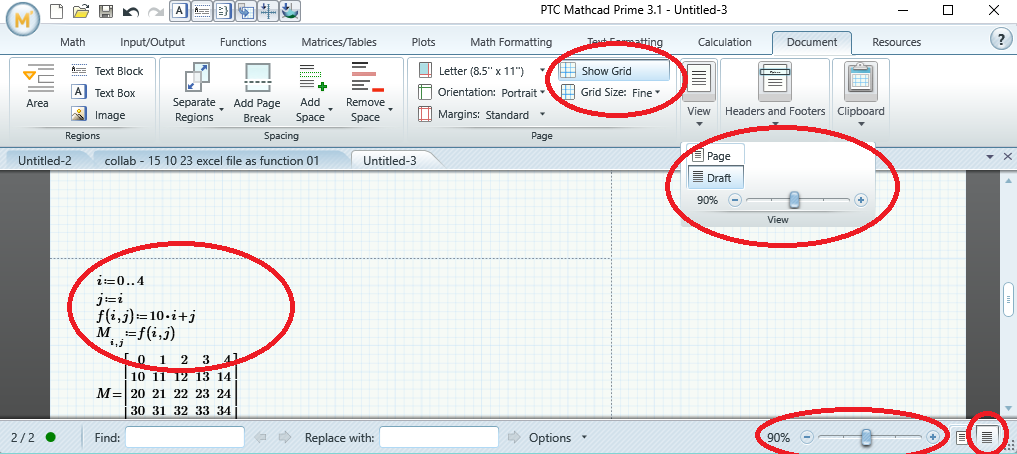The height and width of the screenshot is (454, 1017).
Task: Click the vertical scrollbar thumb
Action: coord(1008,298)
